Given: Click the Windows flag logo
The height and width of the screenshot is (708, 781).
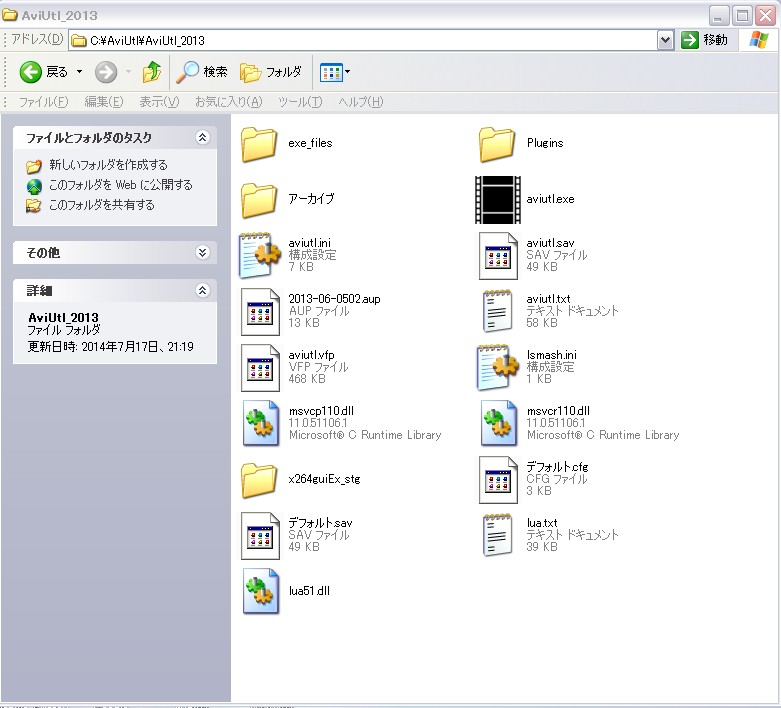Looking at the screenshot, I should pos(759,40).
